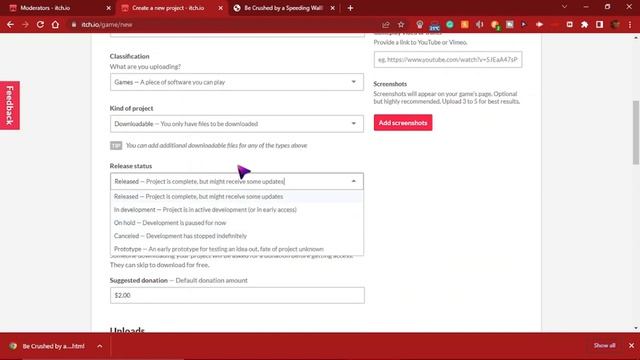The image size is (640, 360).
Task: Click the Suggested donation input field
Action: tap(237, 295)
